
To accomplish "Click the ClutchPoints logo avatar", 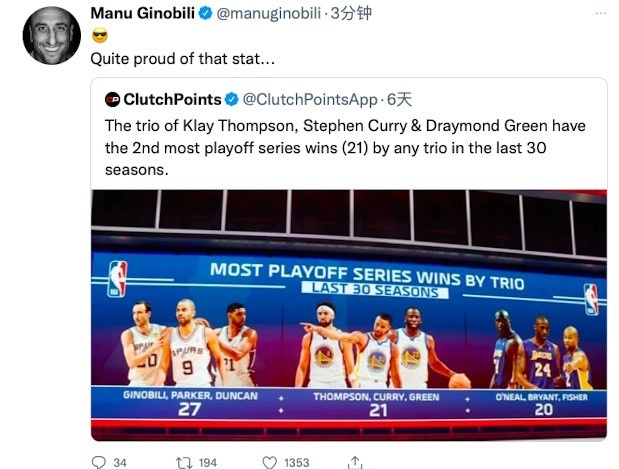I will (x=112, y=99).
